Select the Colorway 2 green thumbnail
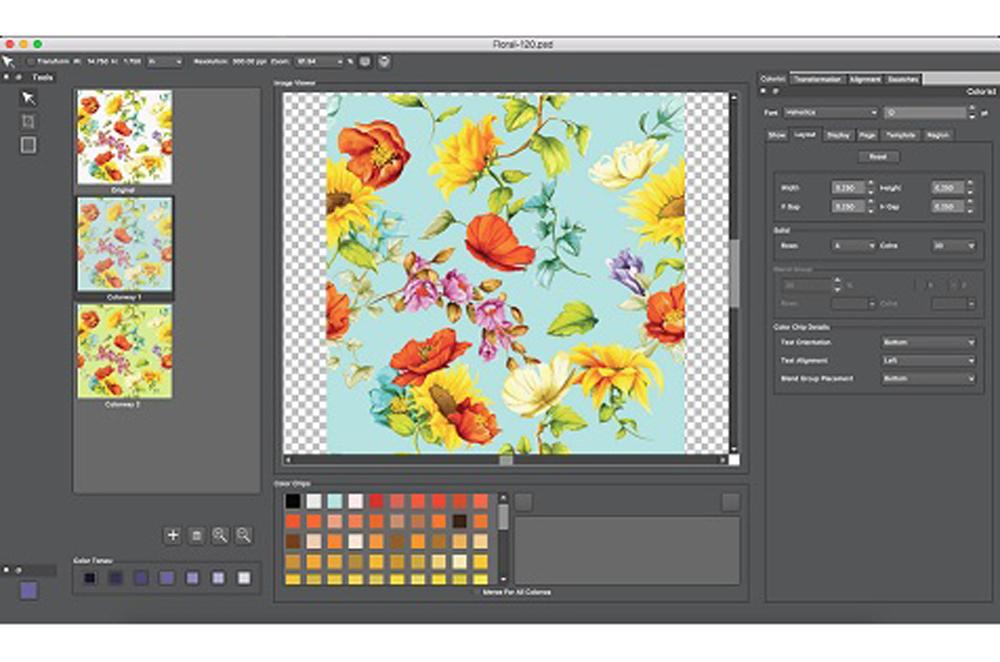This screenshot has width=1000, height=662. point(124,351)
